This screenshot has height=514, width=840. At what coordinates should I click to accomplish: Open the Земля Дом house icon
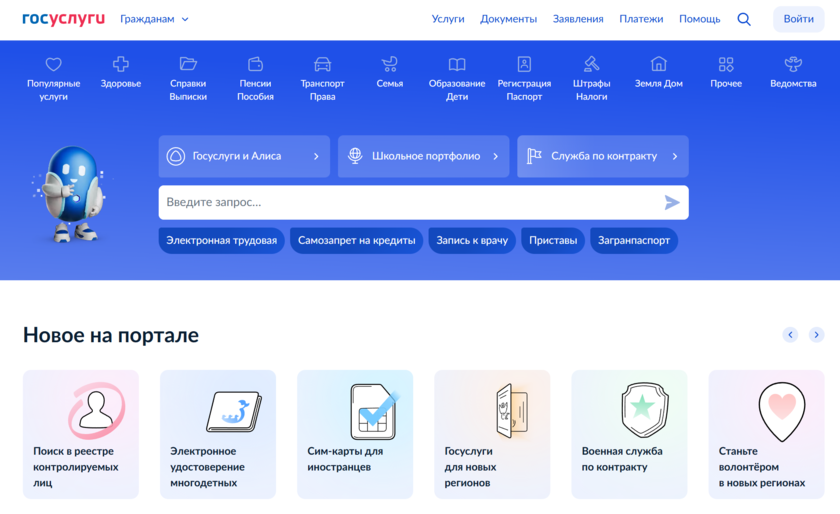point(658,65)
